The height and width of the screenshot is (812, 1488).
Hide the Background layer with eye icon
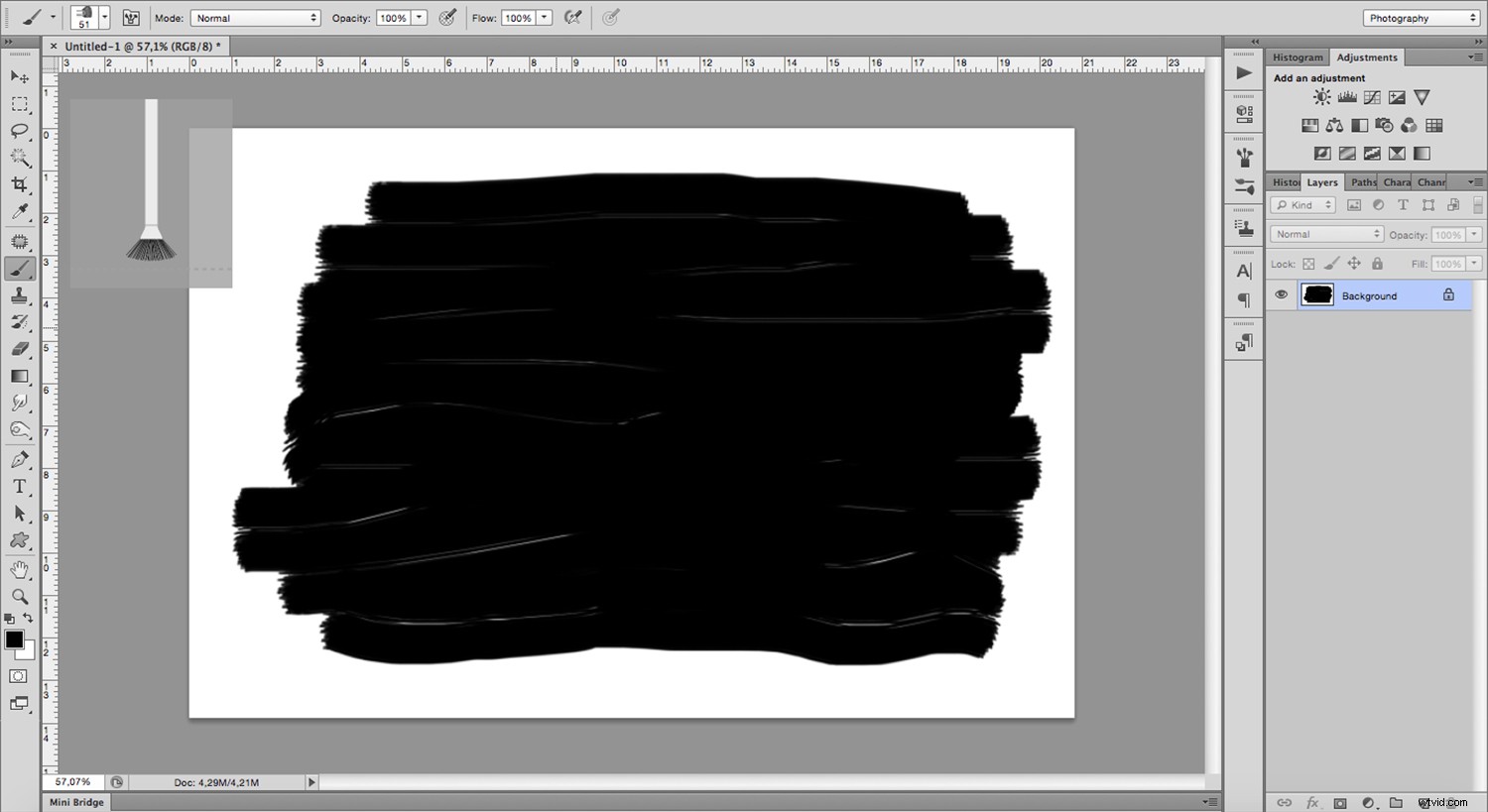pyautogui.click(x=1281, y=295)
